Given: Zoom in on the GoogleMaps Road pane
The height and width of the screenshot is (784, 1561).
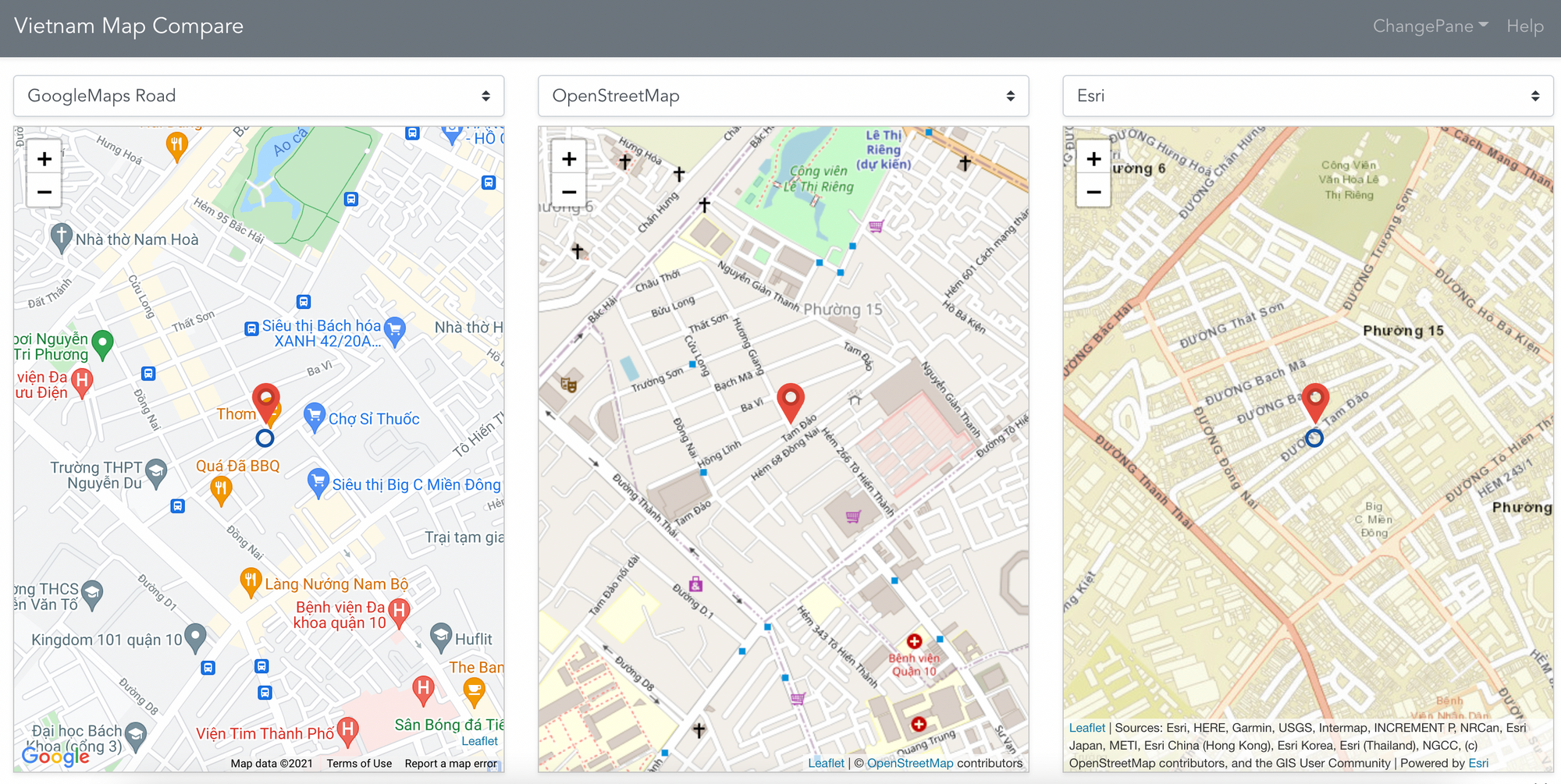Looking at the screenshot, I should 44,159.
